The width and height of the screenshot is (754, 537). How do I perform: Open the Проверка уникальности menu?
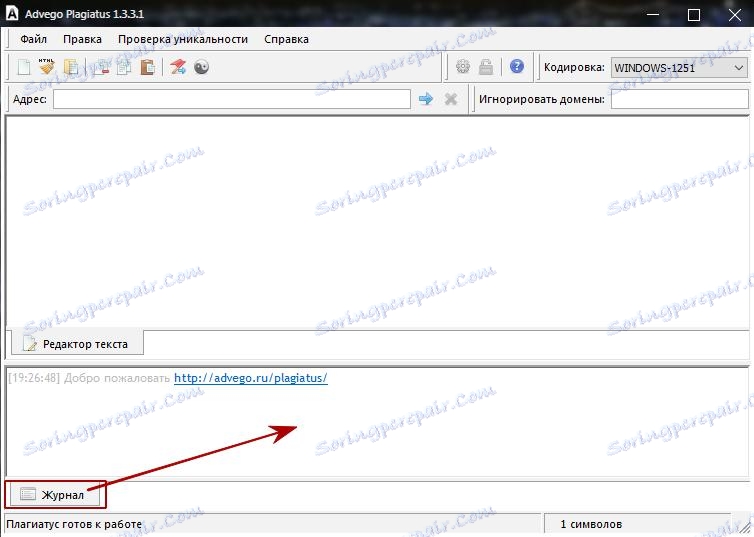pyautogui.click(x=183, y=39)
